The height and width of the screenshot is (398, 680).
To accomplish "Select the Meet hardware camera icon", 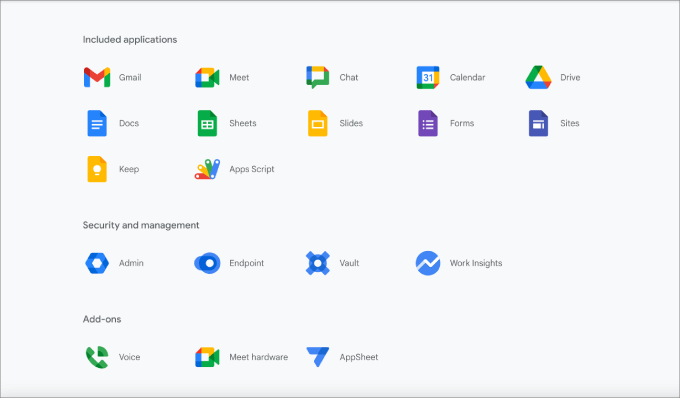I will 207,357.
